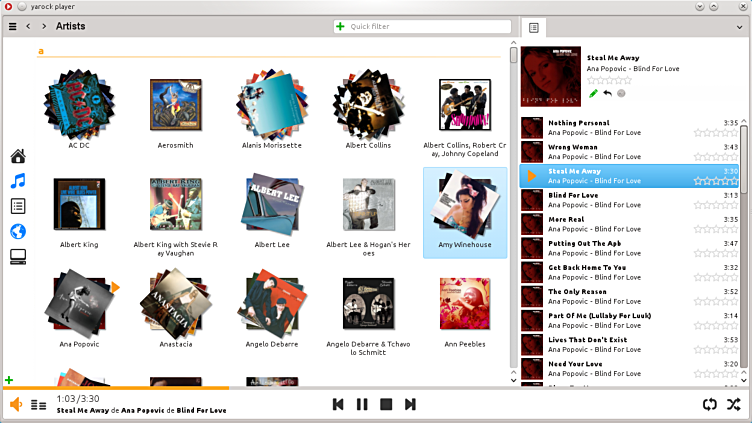Click the speaker volume icon
Viewport: 752px width, 423px height.
16,404
